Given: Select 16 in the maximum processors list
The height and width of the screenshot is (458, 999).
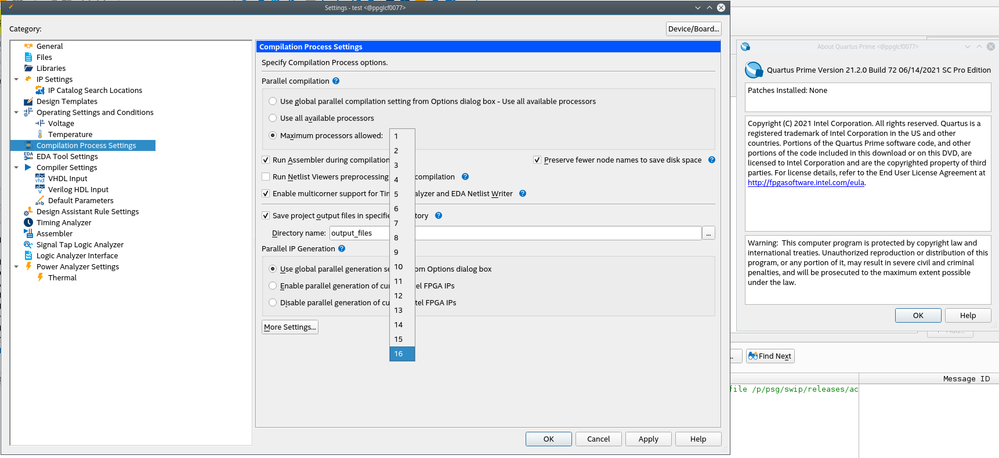Looking at the screenshot, I should pos(399,353).
